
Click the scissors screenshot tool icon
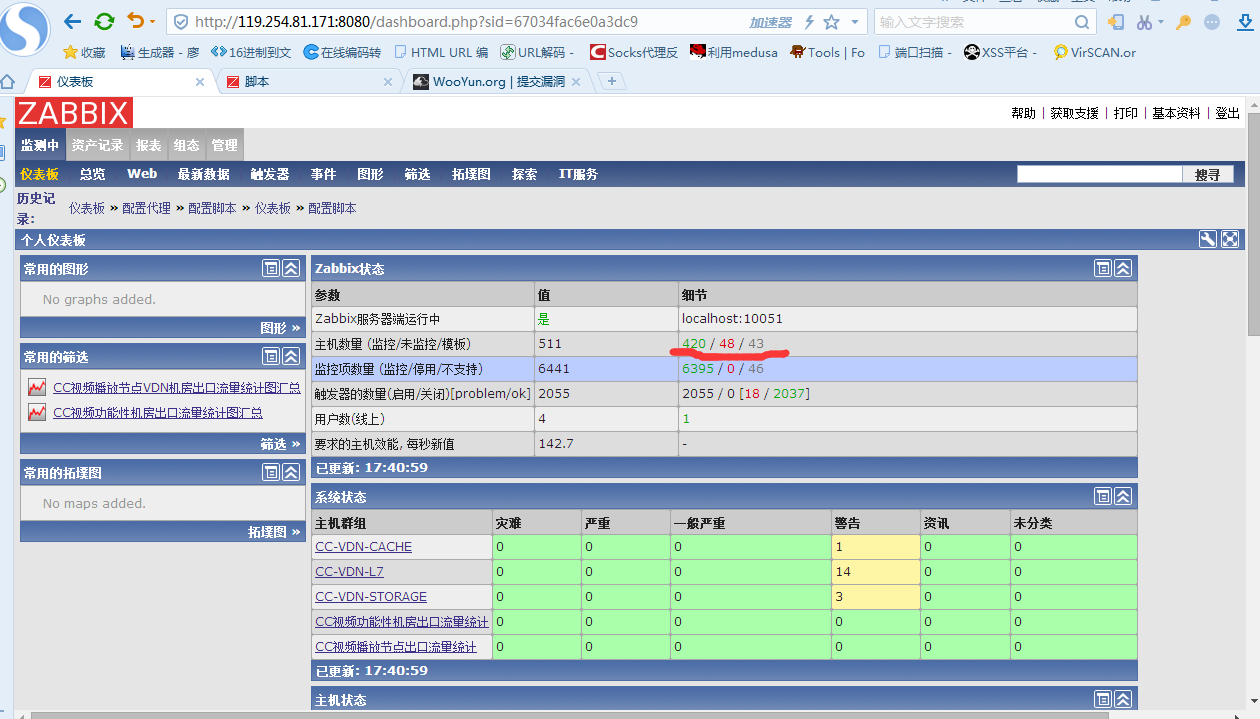[x=1145, y=22]
